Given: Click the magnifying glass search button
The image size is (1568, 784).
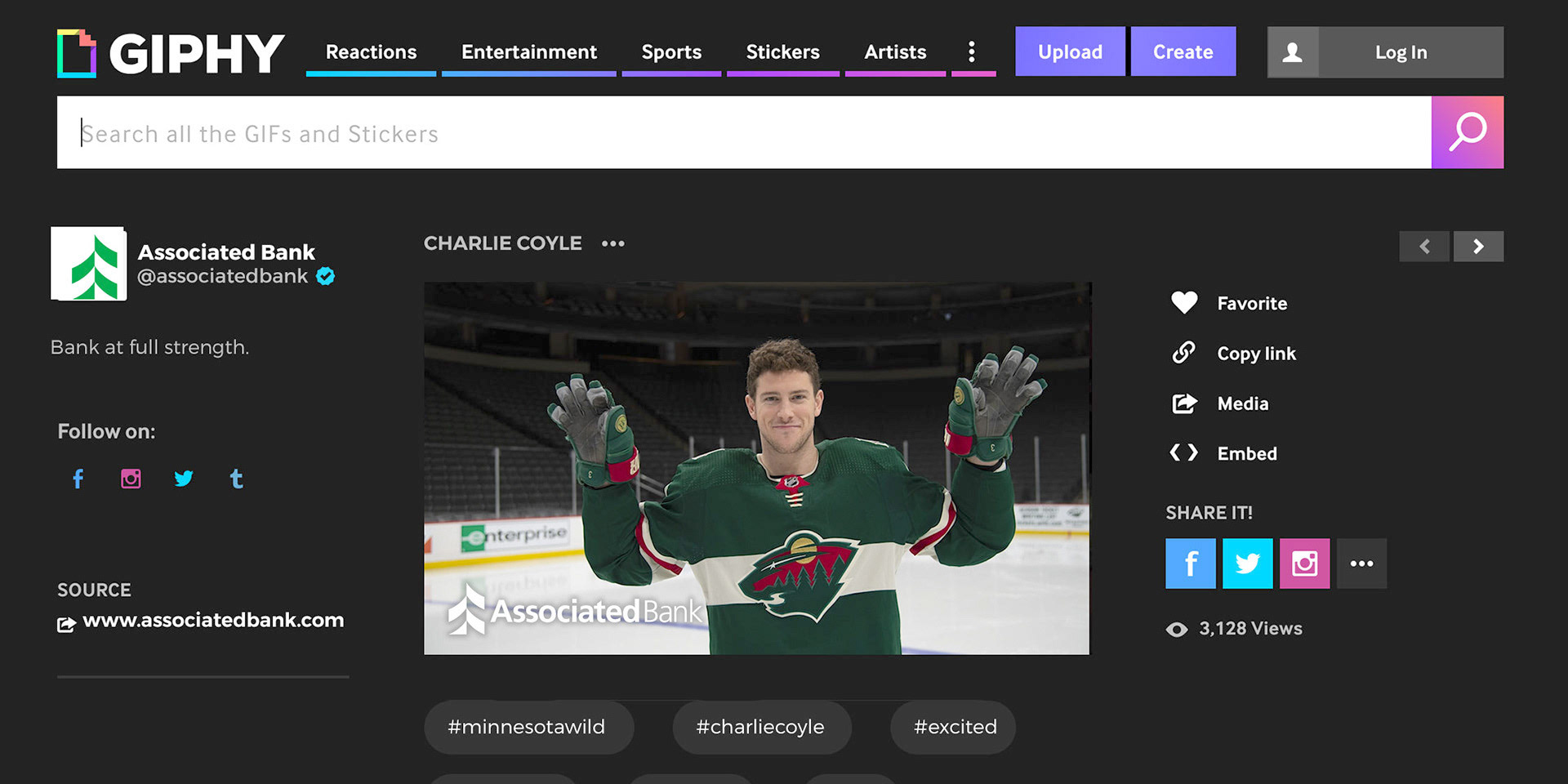Looking at the screenshot, I should coord(1468,132).
